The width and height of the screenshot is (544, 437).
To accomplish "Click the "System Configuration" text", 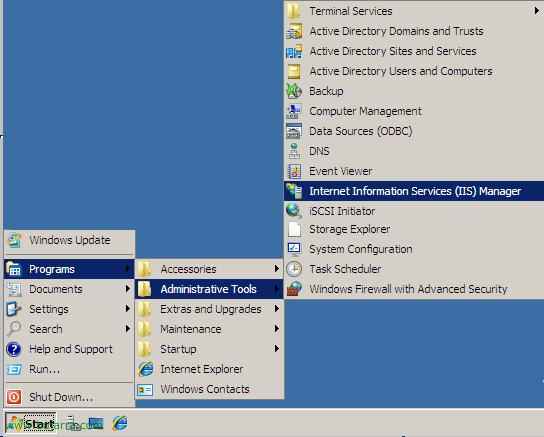I will coord(361,249).
